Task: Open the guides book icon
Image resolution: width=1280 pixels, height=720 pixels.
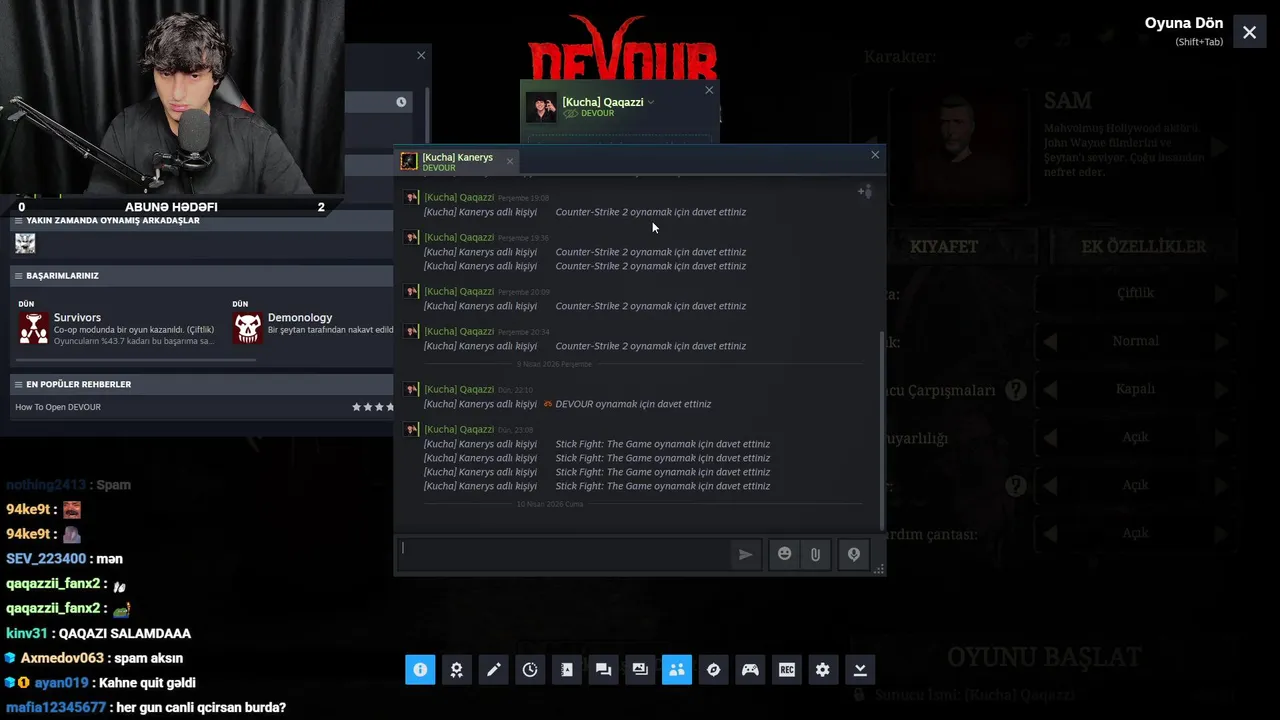Action: (x=567, y=670)
